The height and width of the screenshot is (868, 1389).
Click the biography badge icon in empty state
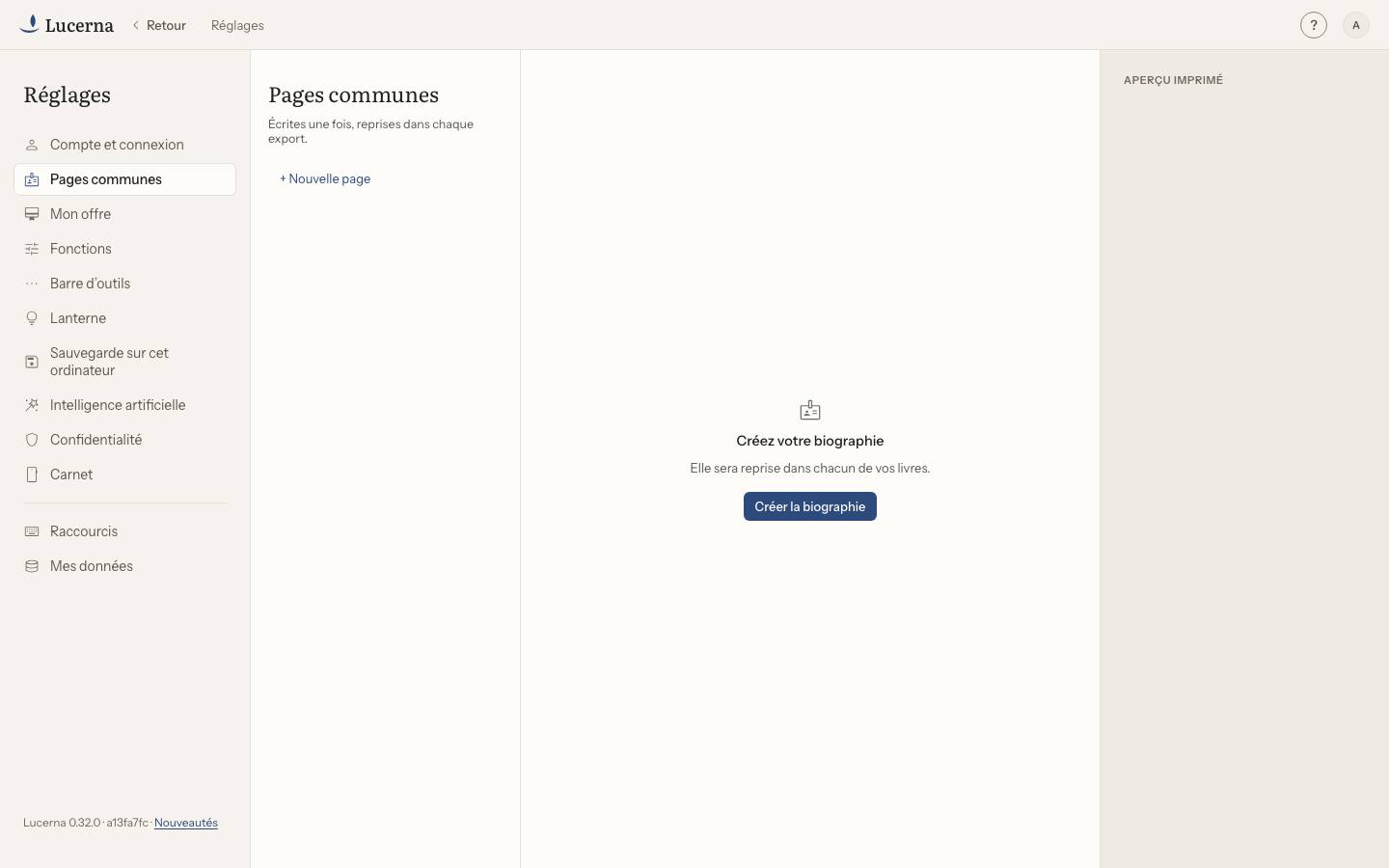coord(810,410)
